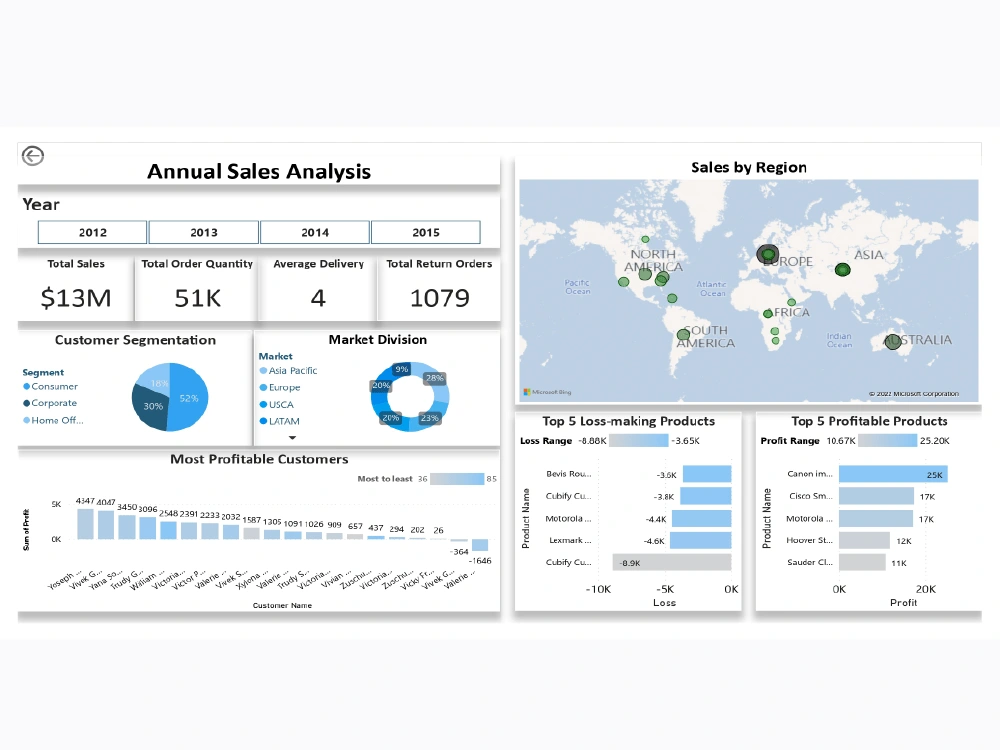Select the 52% slice of Customer Segmentation pie
The image size is (1000, 750).
pos(190,398)
